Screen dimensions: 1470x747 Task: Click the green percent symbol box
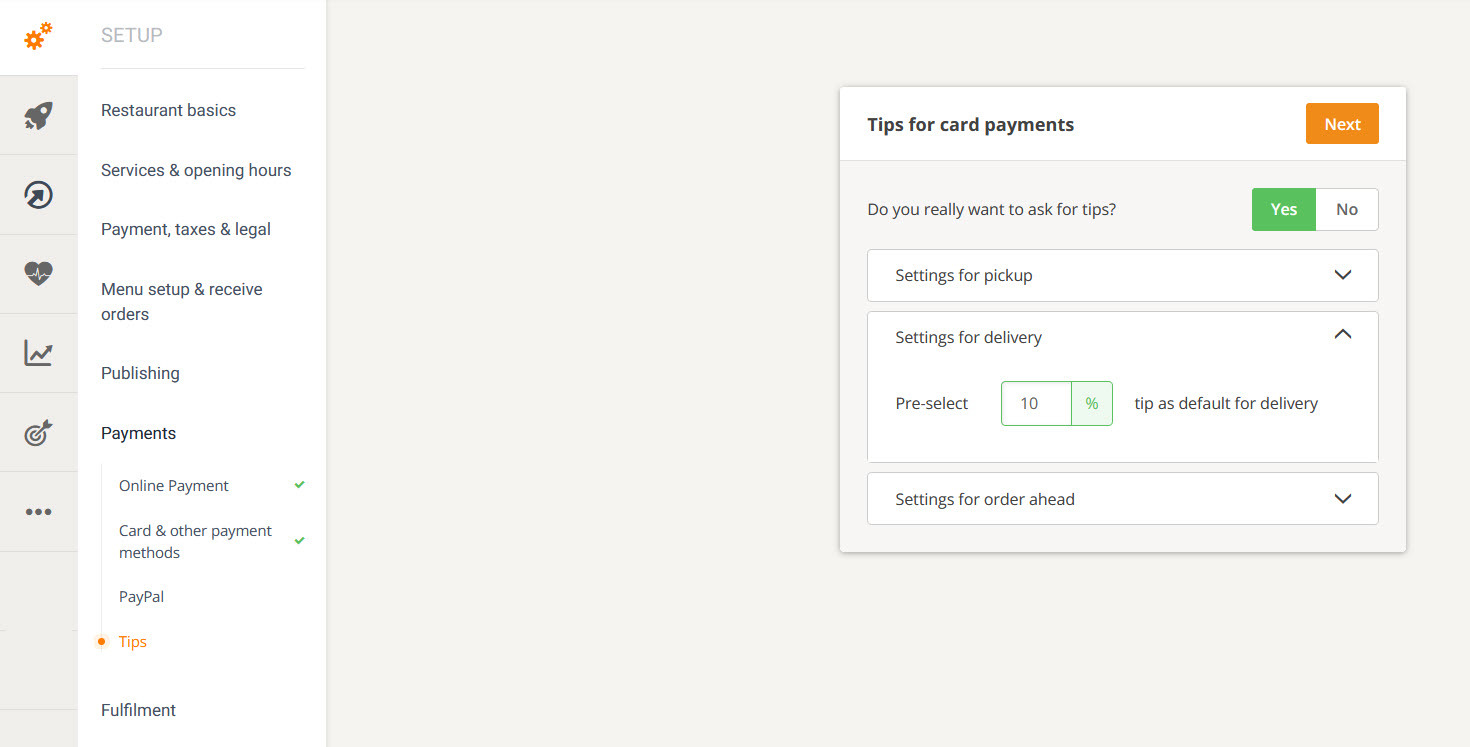click(1092, 404)
